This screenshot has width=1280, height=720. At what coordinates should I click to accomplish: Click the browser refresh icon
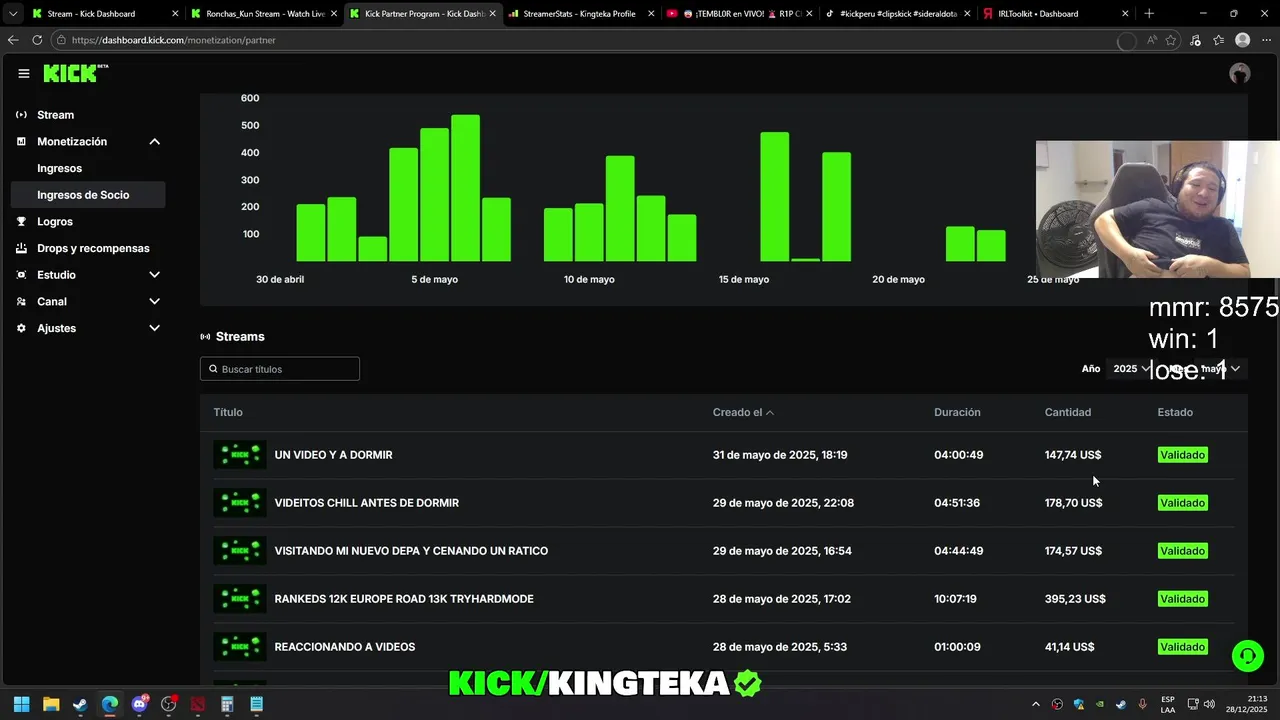coord(37,40)
